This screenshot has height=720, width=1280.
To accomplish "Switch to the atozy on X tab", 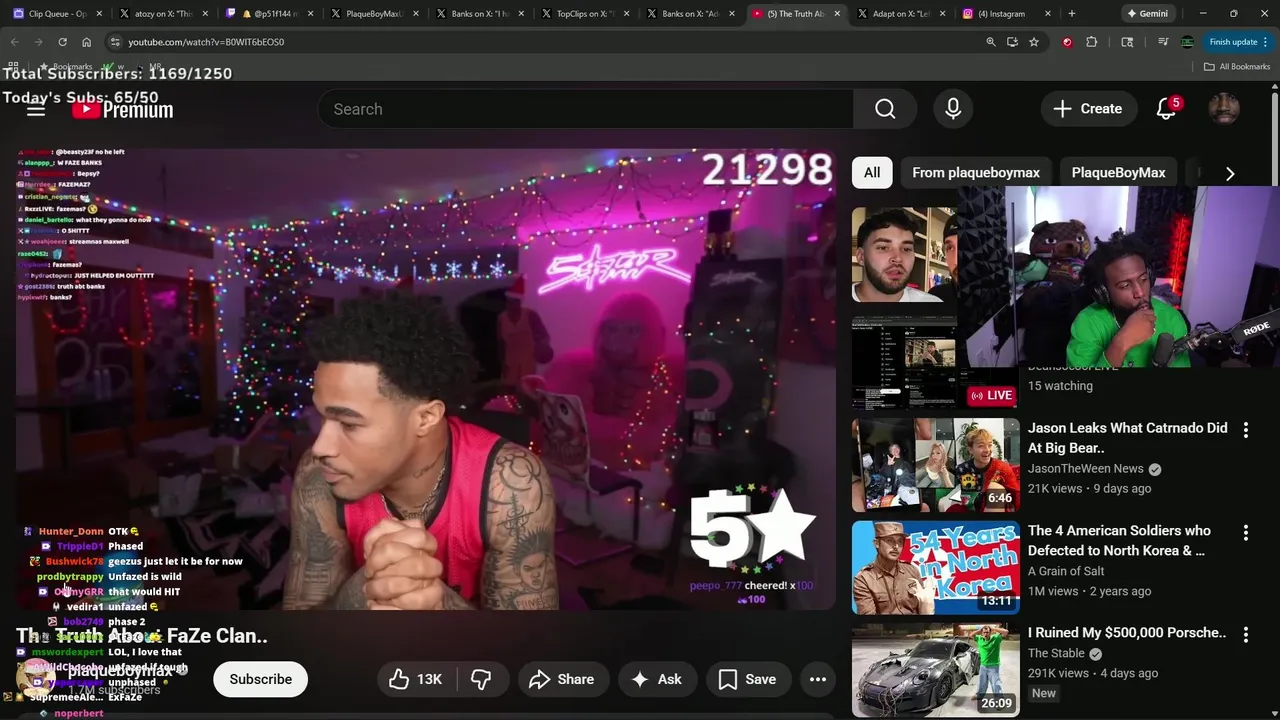I will 162,14.
